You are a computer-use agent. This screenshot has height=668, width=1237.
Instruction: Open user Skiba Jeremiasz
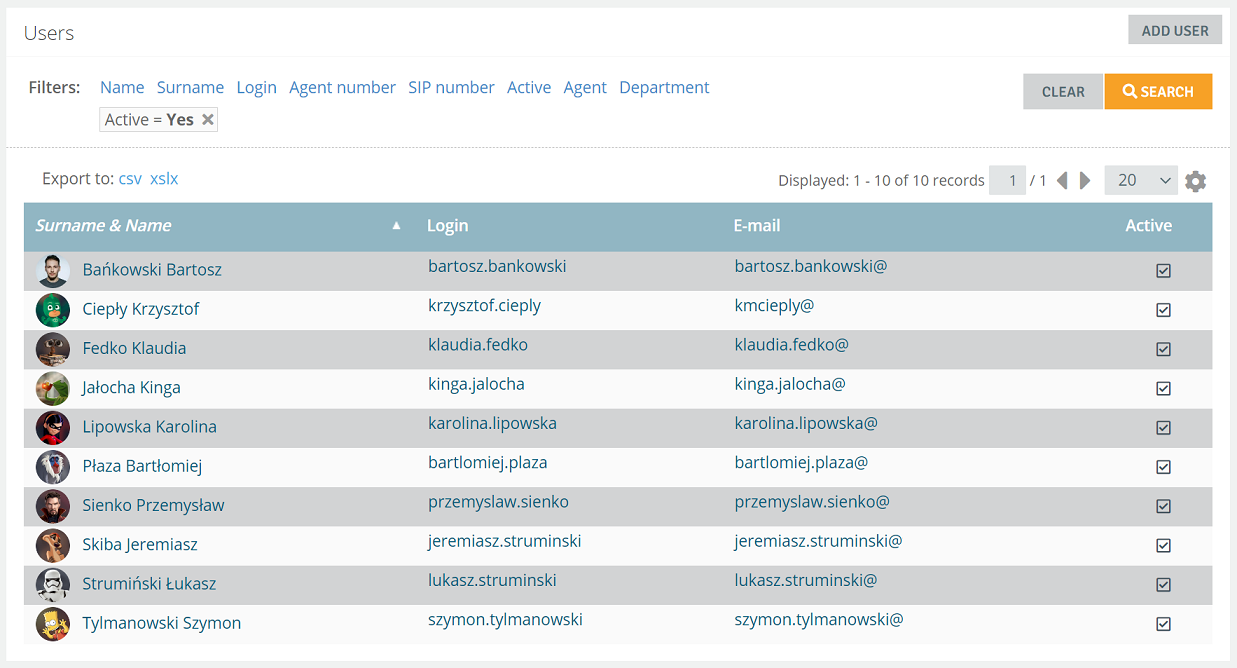pos(140,544)
